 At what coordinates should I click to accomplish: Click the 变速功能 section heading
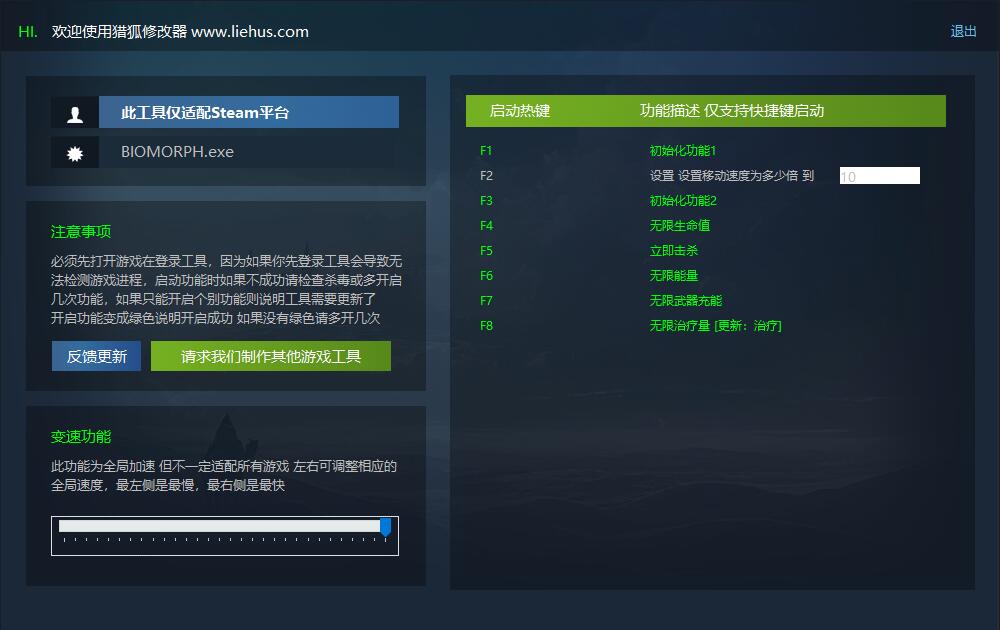coord(81,437)
